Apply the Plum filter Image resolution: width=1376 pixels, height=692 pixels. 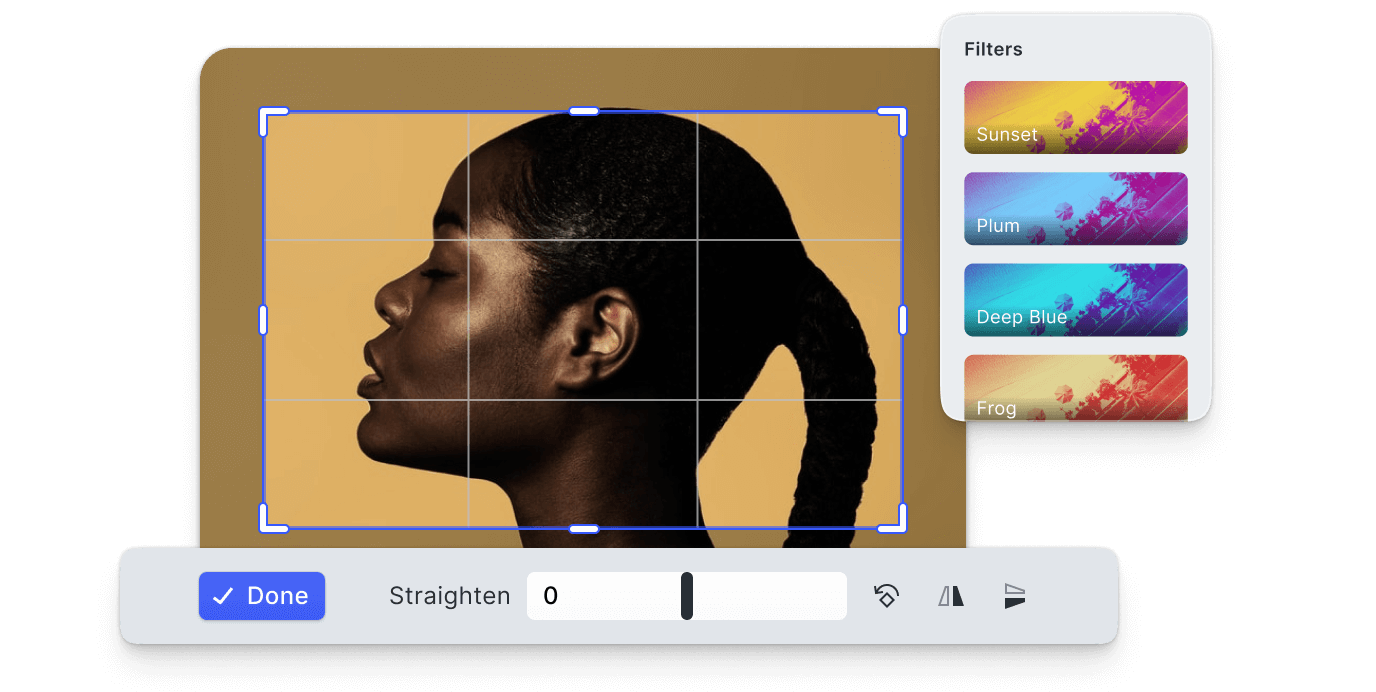(1075, 208)
